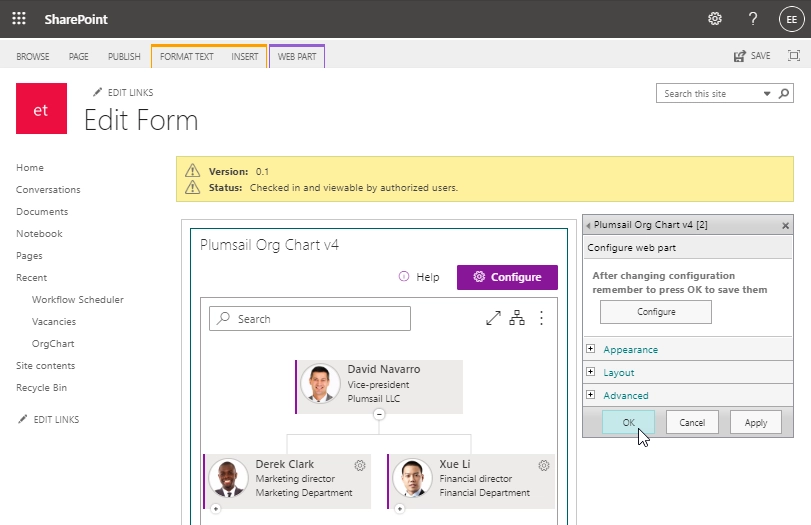811x525 pixels.
Task: Click the purple Configure button
Action: [x=507, y=277]
